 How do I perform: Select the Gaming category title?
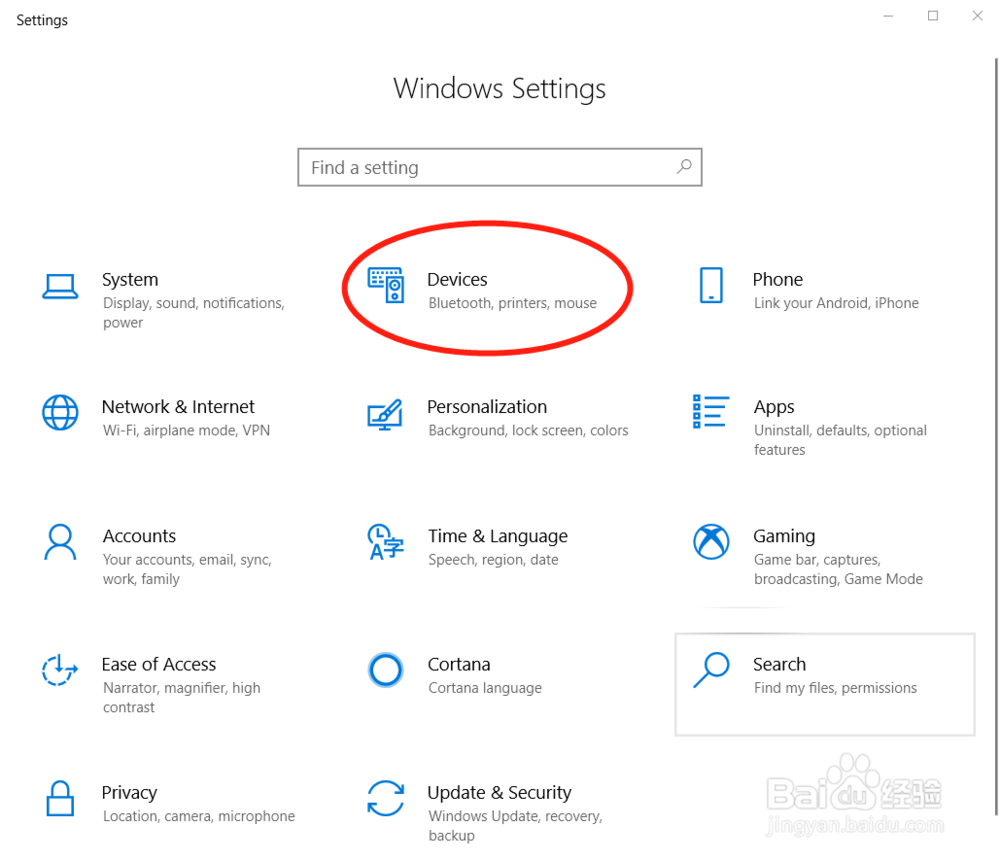point(784,537)
